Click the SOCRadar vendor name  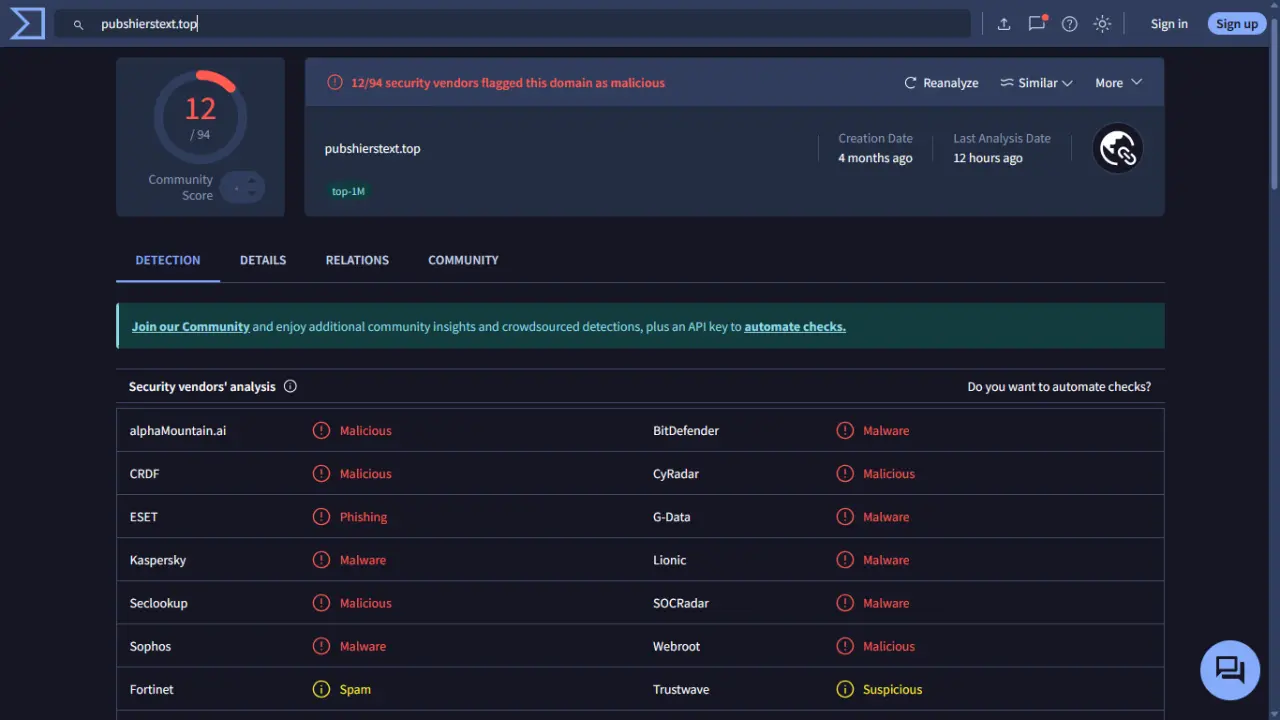point(681,602)
